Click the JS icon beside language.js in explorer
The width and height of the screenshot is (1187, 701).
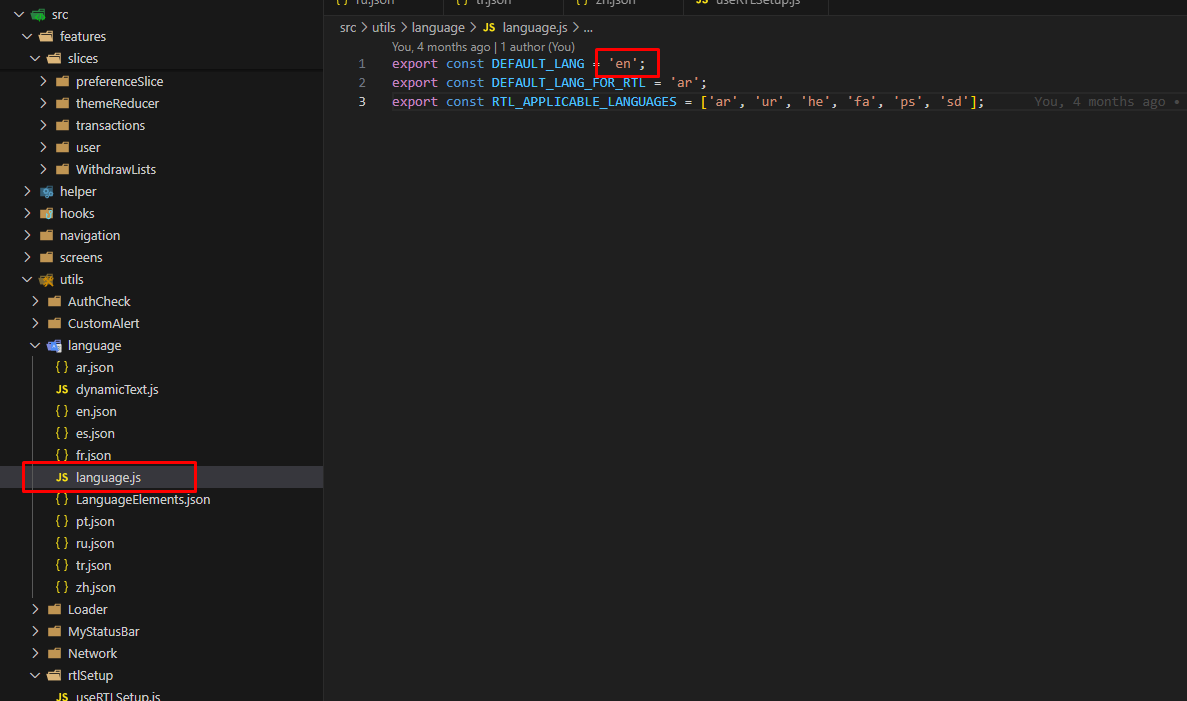62,477
